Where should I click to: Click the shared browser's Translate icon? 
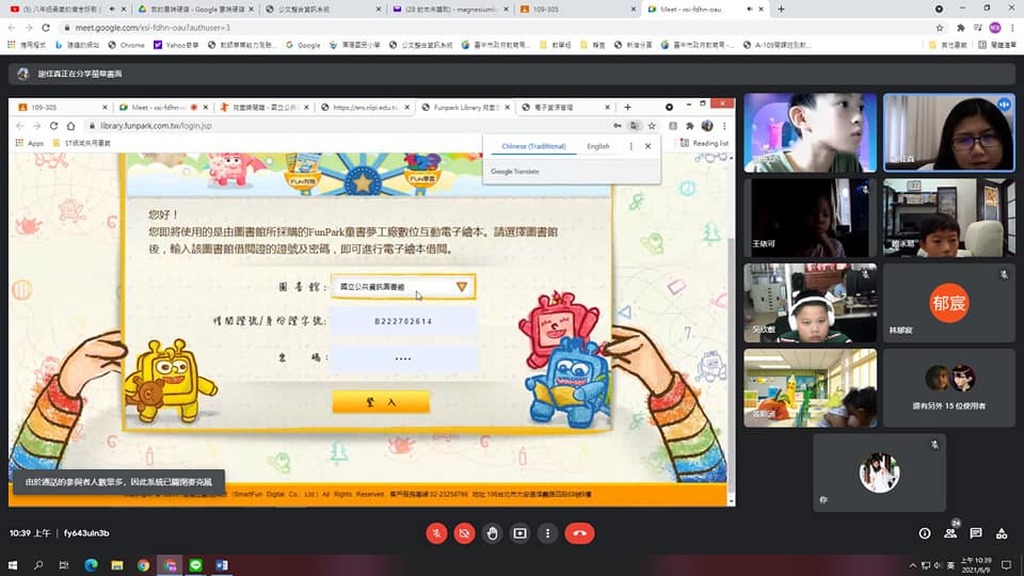pyautogui.click(x=634, y=125)
